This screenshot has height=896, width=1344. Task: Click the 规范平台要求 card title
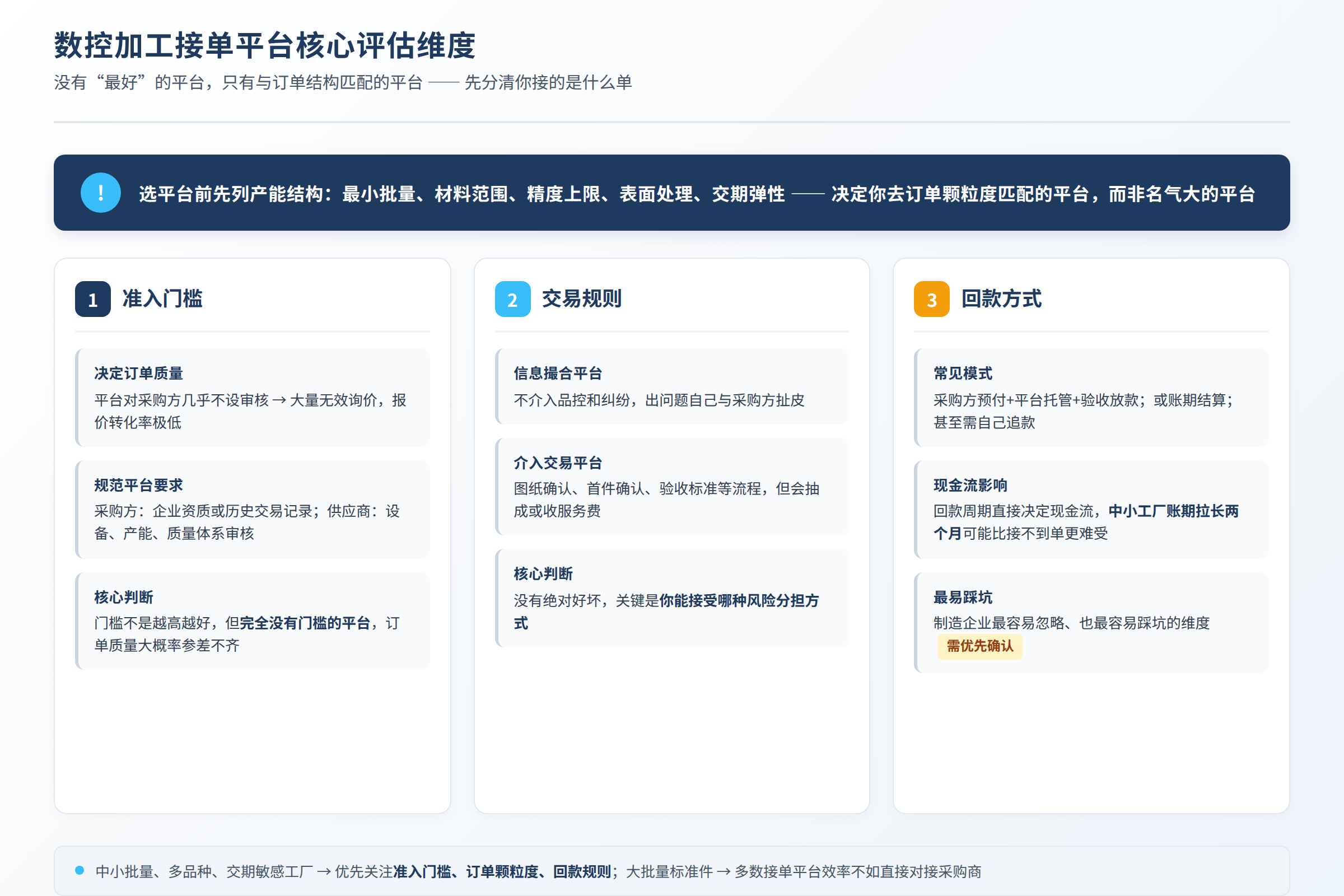[138, 486]
